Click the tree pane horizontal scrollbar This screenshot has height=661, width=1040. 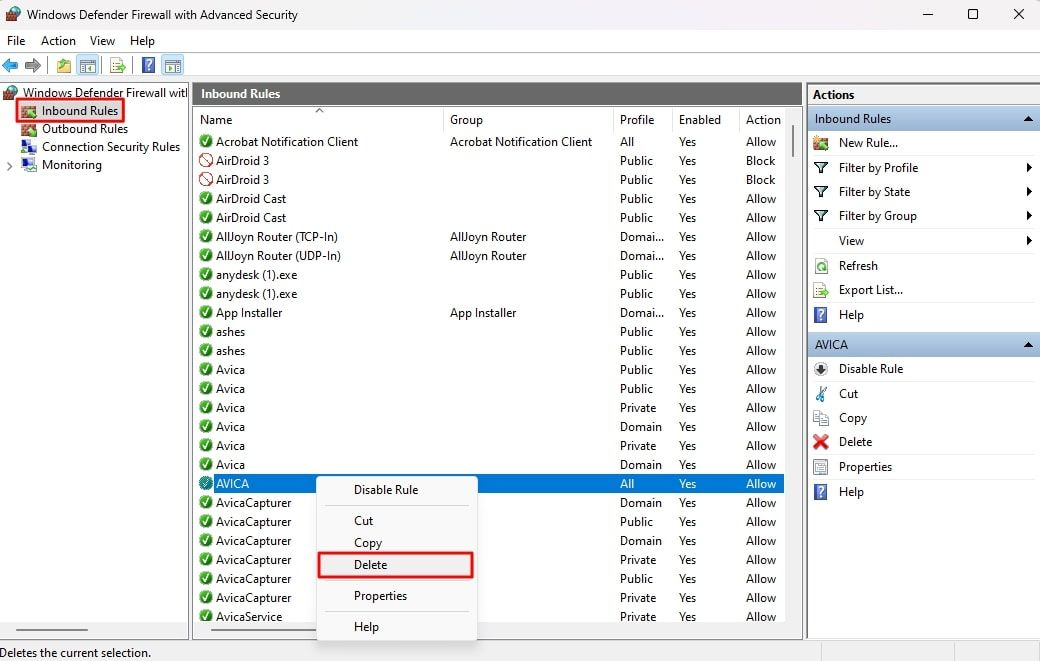click(x=52, y=630)
